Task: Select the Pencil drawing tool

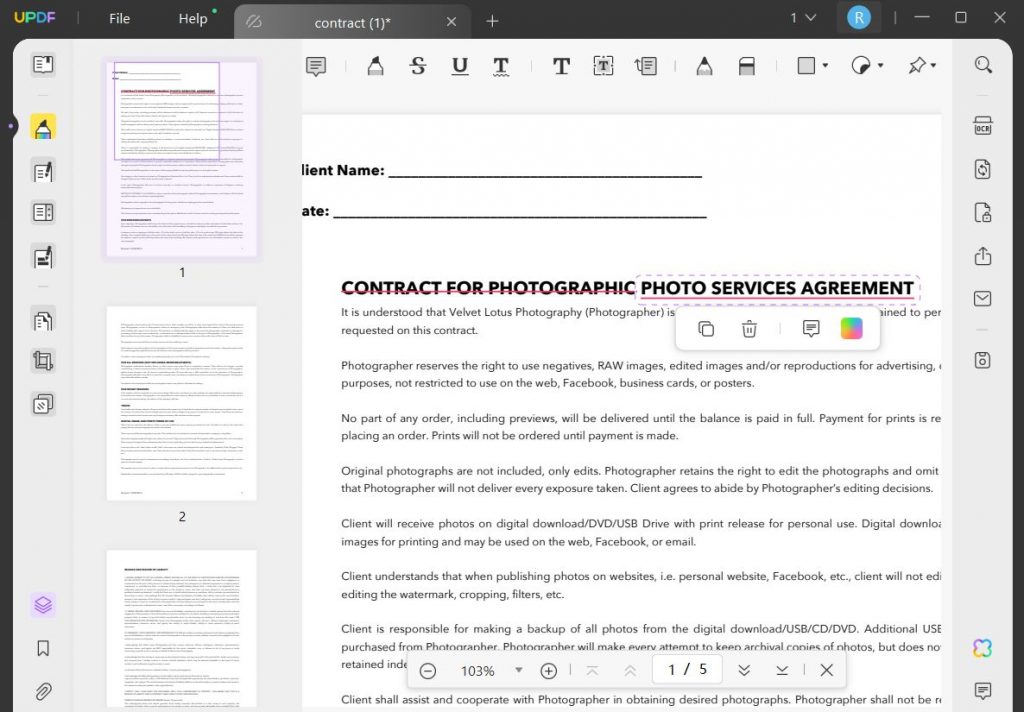Action: 704,65
